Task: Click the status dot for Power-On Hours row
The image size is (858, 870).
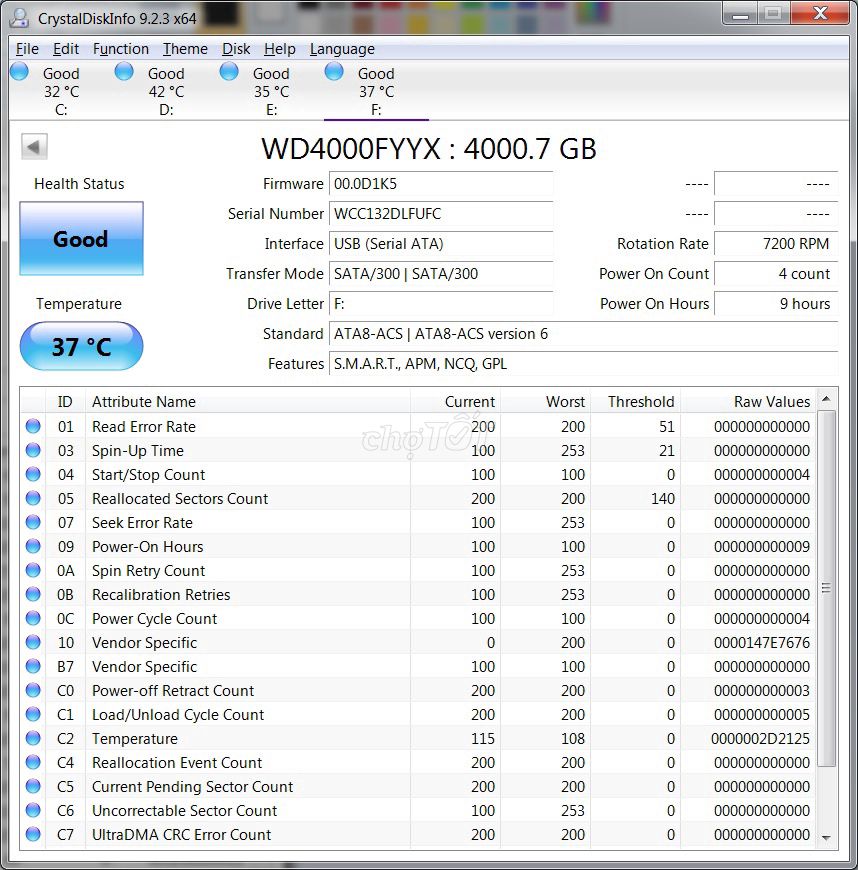Action: (x=33, y=545)
